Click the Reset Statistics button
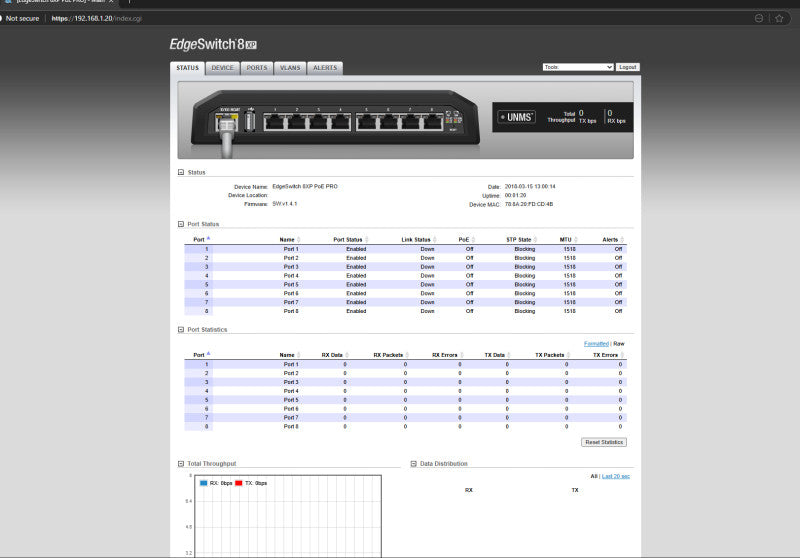Image resolution: width=800 pixels, height=558 pixels. coord(604,442)
